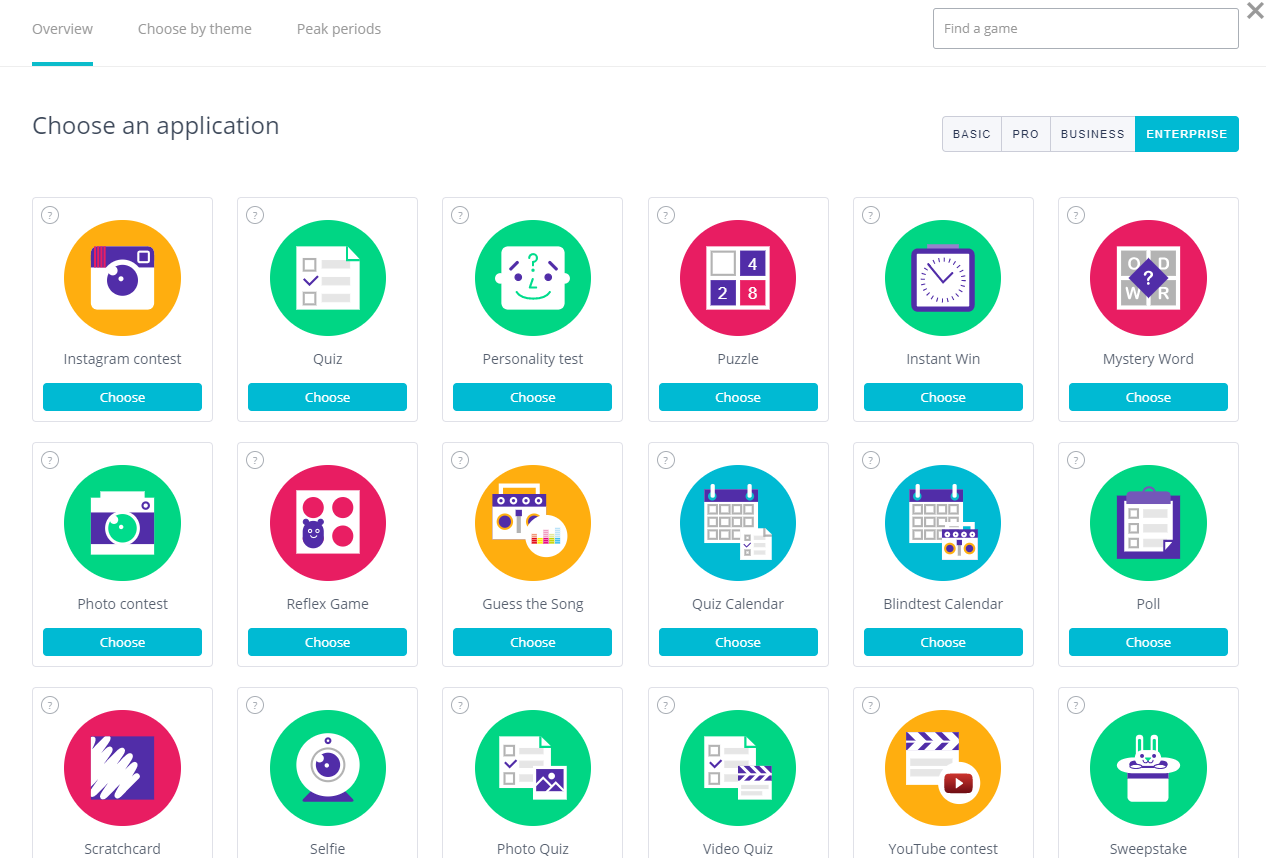The width and height of the screenshot is (1266, 858).
Task: Click the Selfie webcam icon
Action: pos(328,768)
